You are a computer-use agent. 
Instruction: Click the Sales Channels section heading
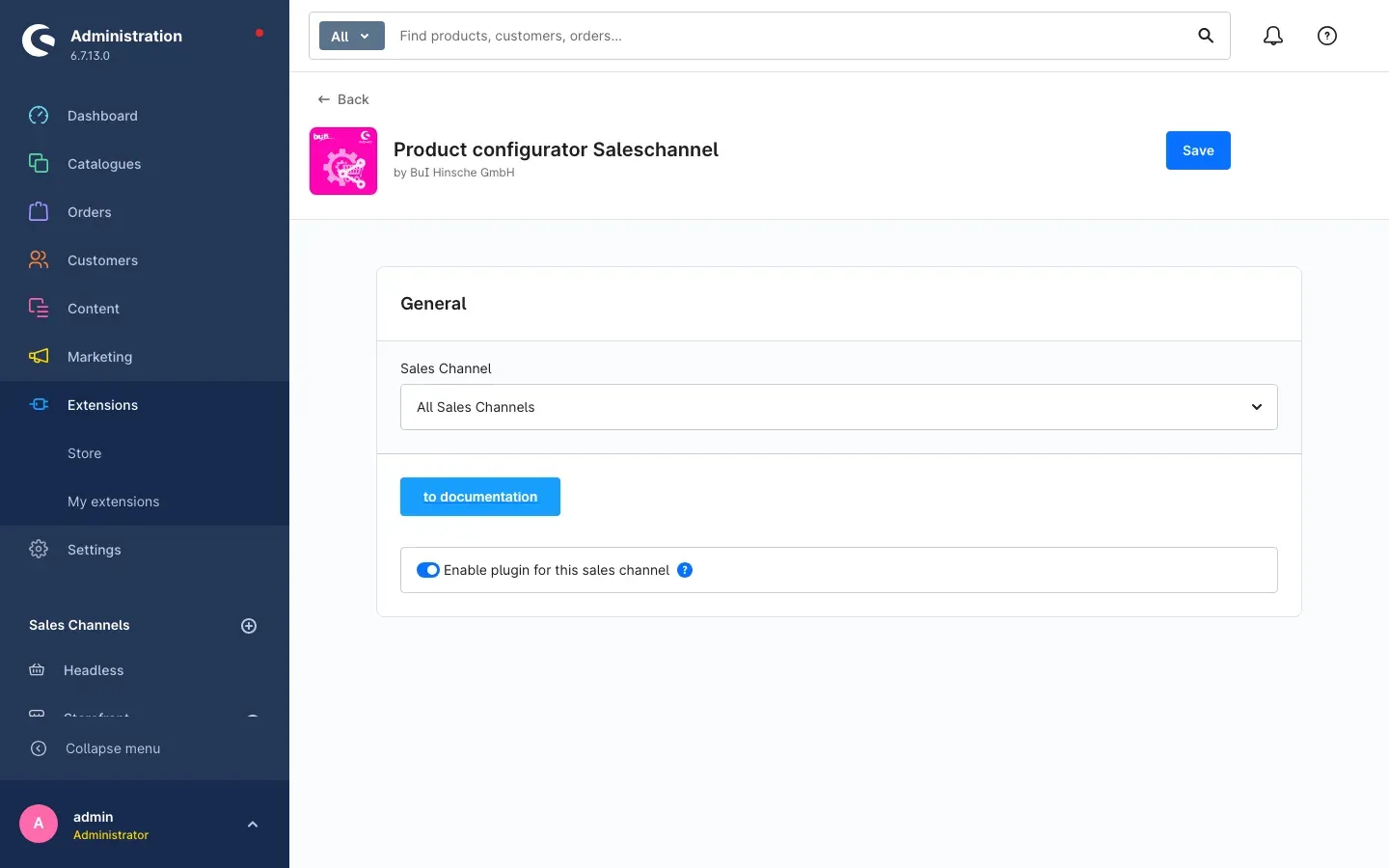(x=79, y=625)
